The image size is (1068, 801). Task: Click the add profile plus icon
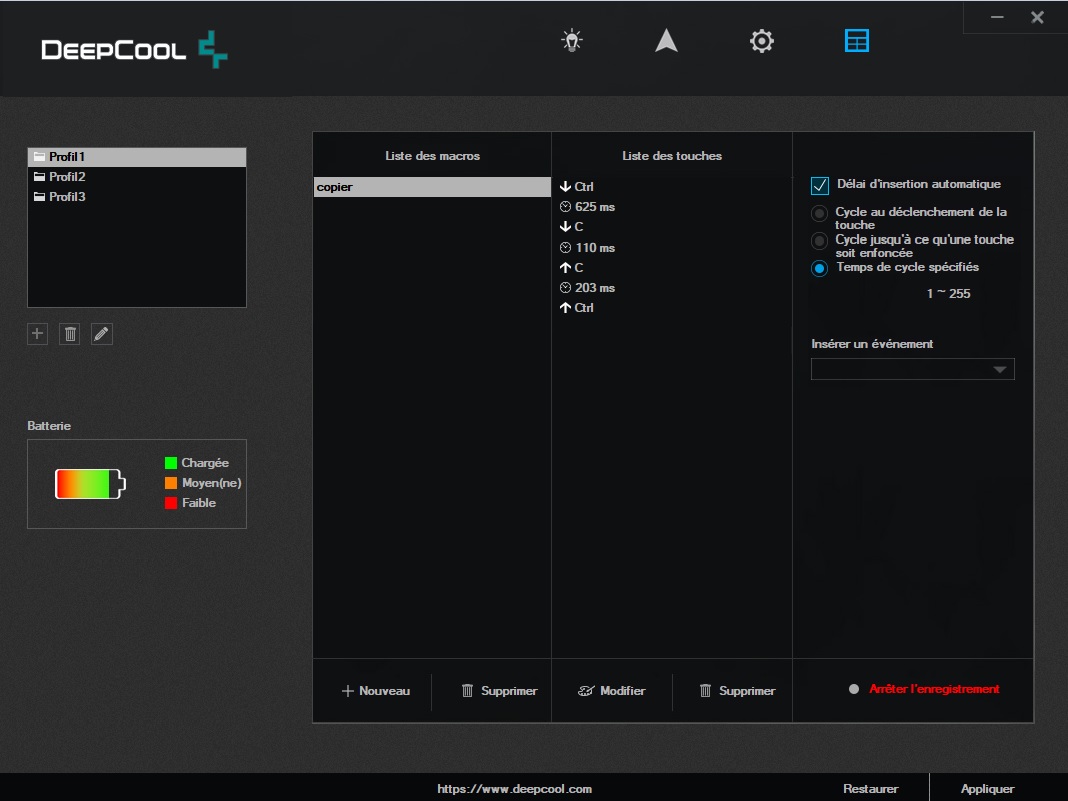click(38, 334)
